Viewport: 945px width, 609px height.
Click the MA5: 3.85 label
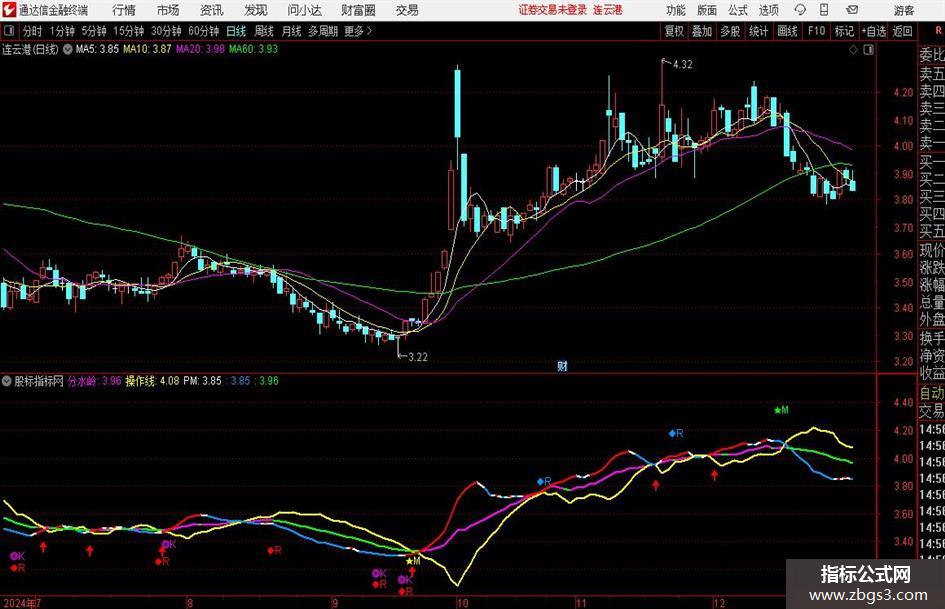pos(97,49)
